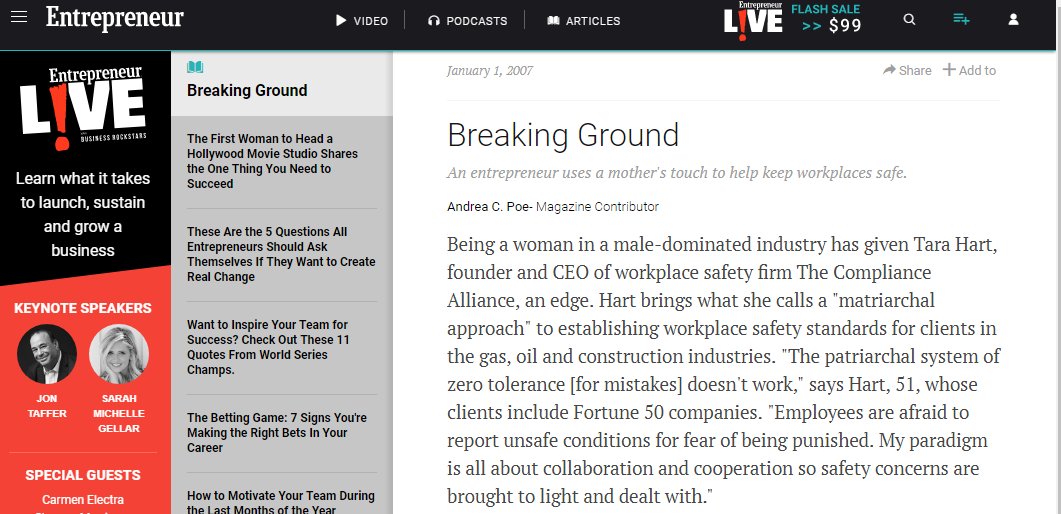This screenshot has width=1061, height=514.
Task: Click the teal book icon above Breaking Ground
Action: (195, 67)
